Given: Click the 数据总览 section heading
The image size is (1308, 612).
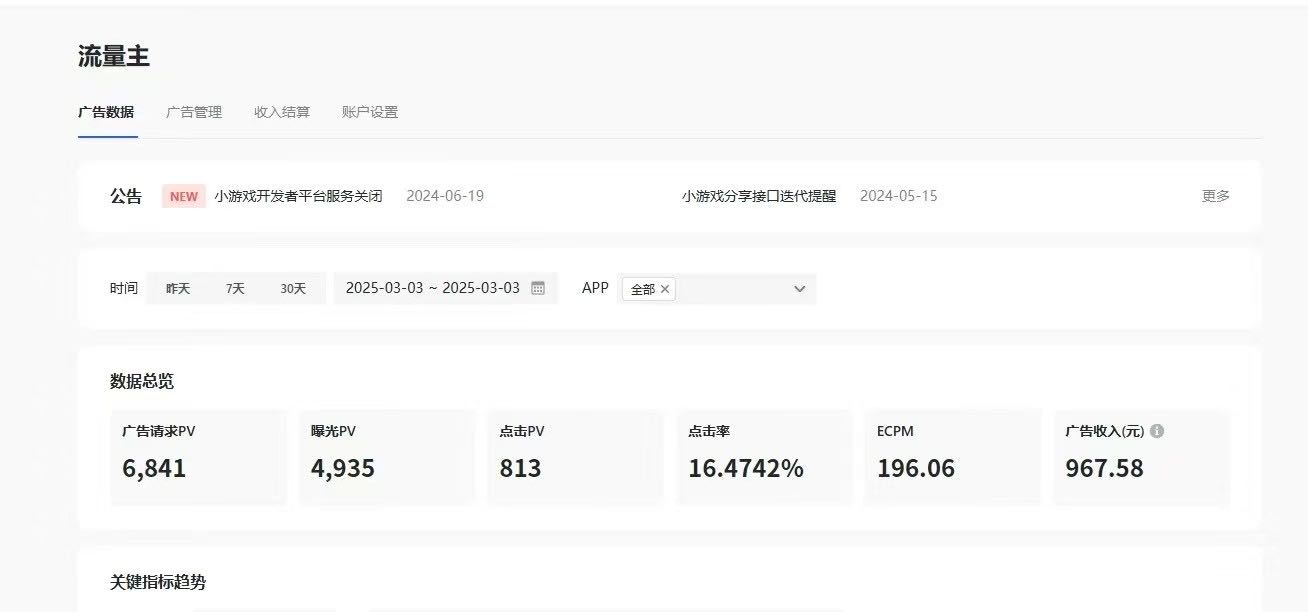Looking at the screenshot, I should coord(142,381).
